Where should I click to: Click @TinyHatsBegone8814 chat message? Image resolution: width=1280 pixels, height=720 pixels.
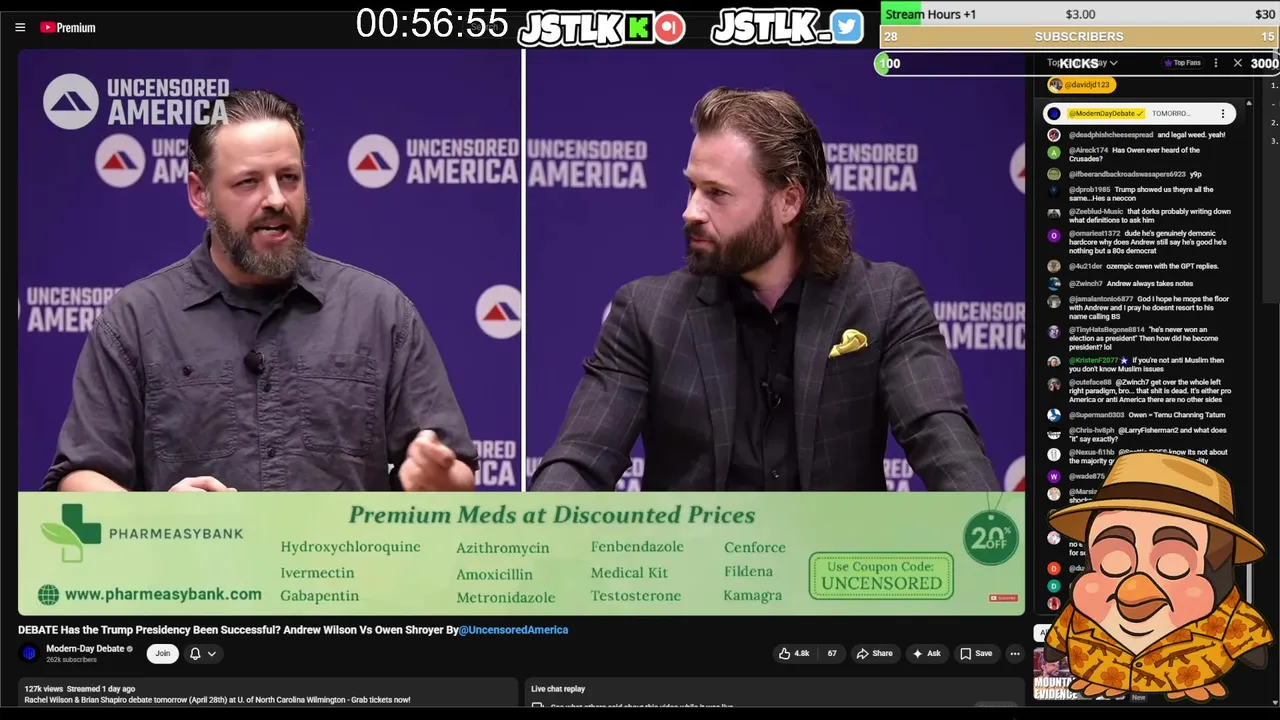(1143, 338)
